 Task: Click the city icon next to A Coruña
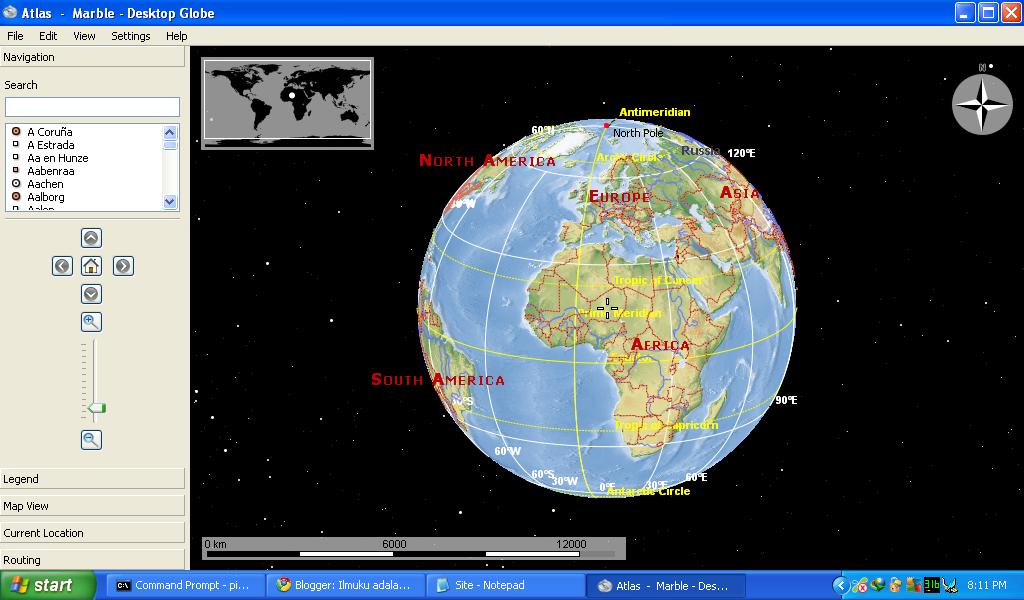pos(16,131)
